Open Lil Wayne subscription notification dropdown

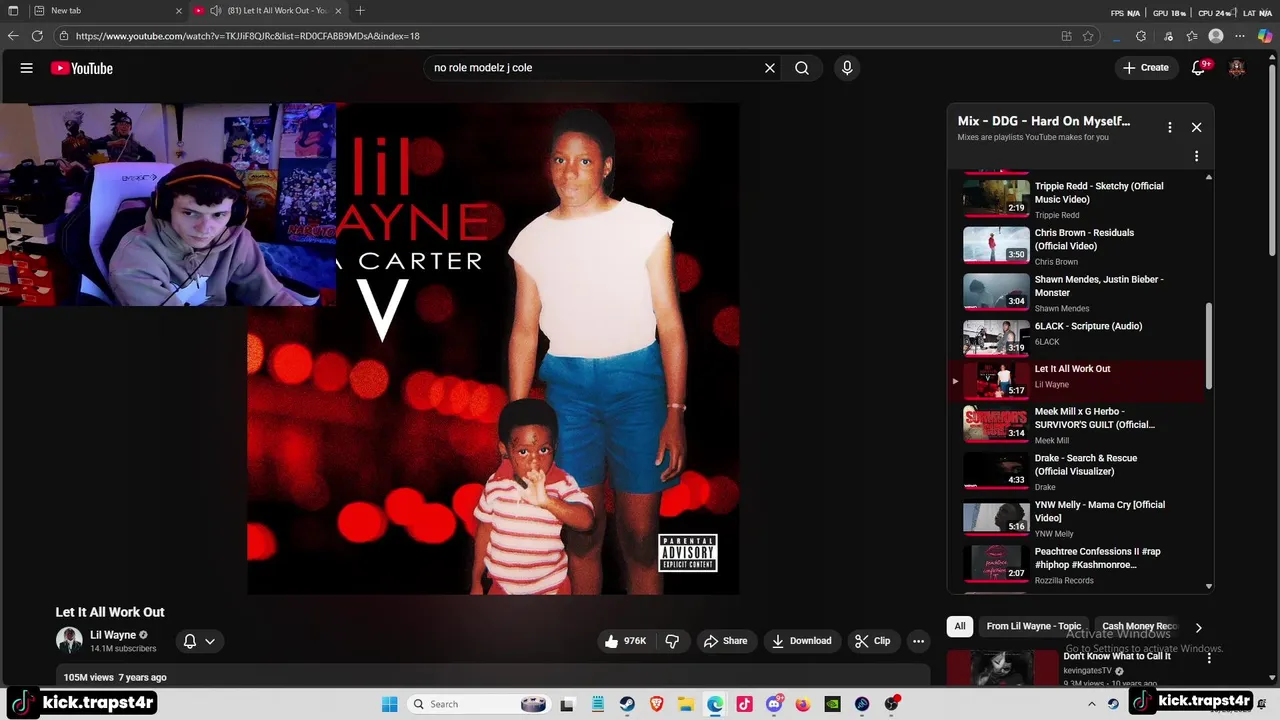pyautogui.click(x=200, y=641)
